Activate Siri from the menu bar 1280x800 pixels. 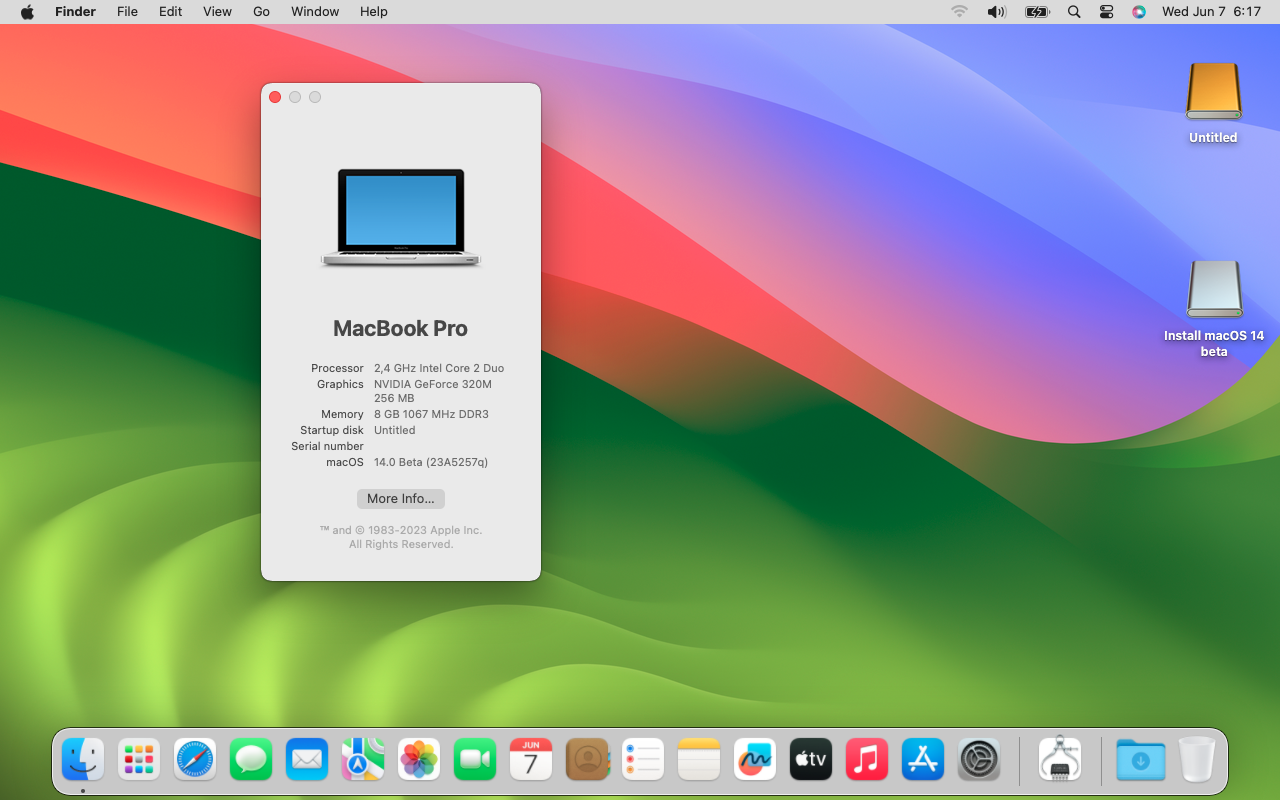click(1138, 12)
